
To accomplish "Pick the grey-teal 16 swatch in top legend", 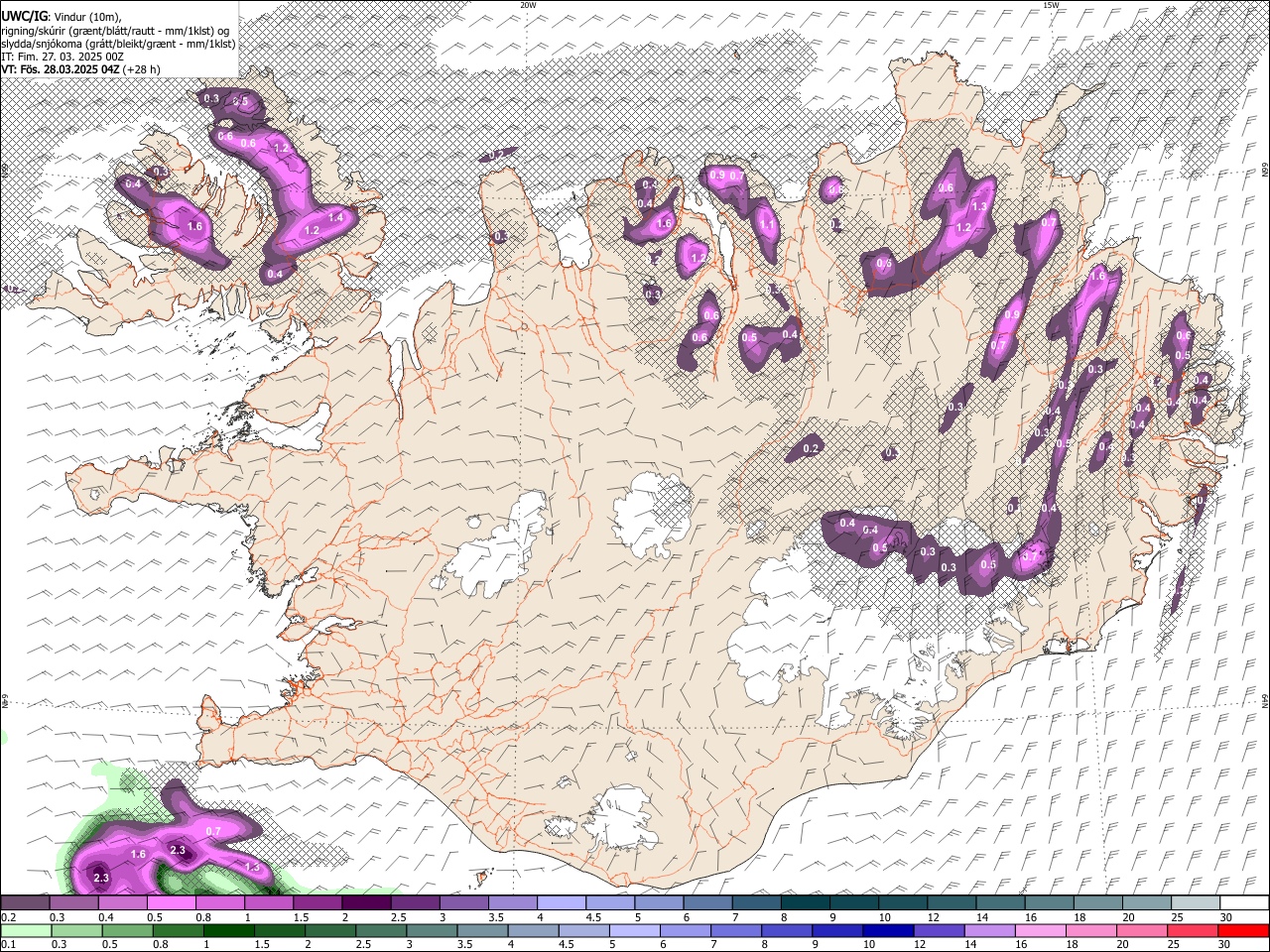I will [x=1049, y=902].
